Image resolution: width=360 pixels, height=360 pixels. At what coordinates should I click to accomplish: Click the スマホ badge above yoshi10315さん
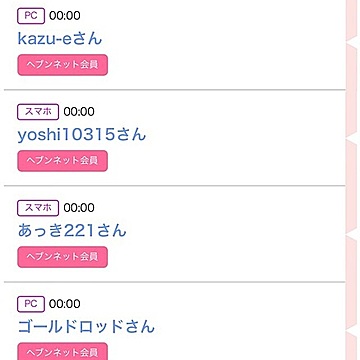(38, 112)
